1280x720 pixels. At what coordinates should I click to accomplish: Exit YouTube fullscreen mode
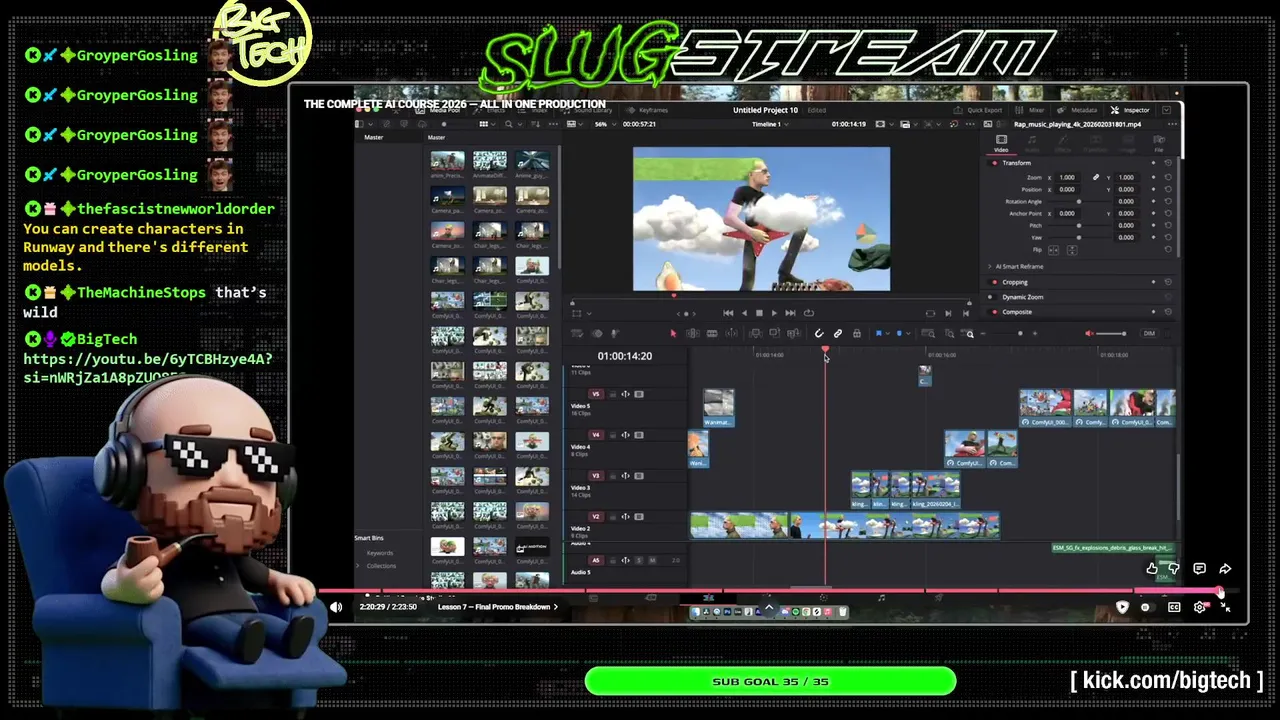pyautogui.click(x=1225, y=607)
